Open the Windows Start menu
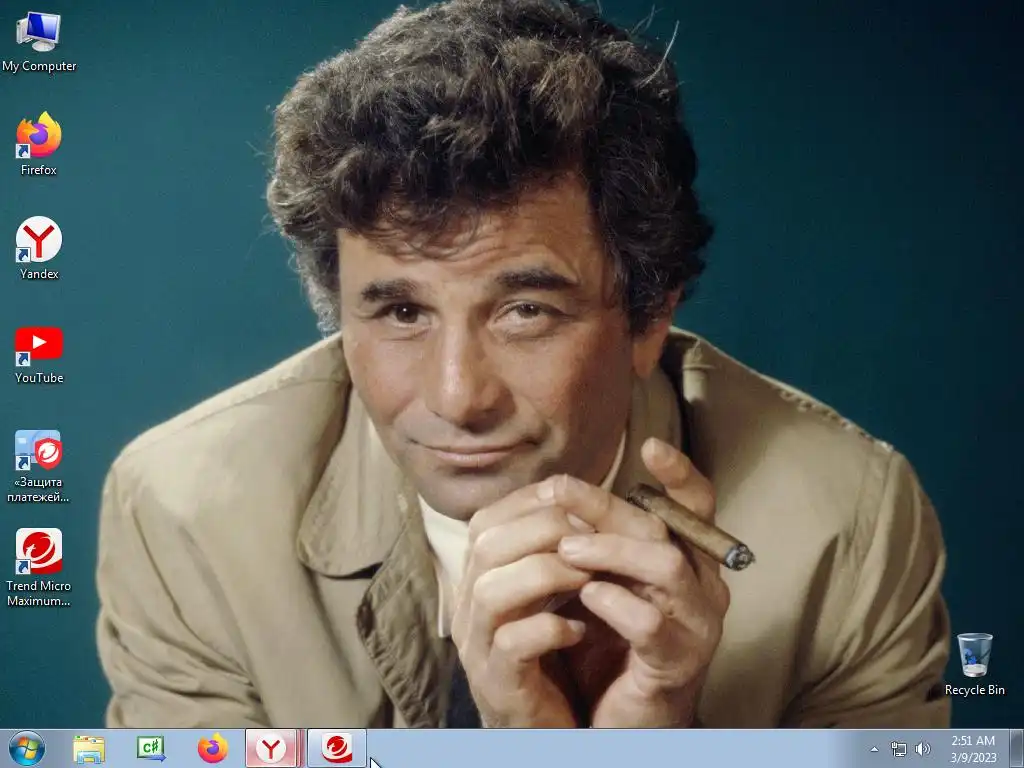1024x768 pixels. point(27,748)
